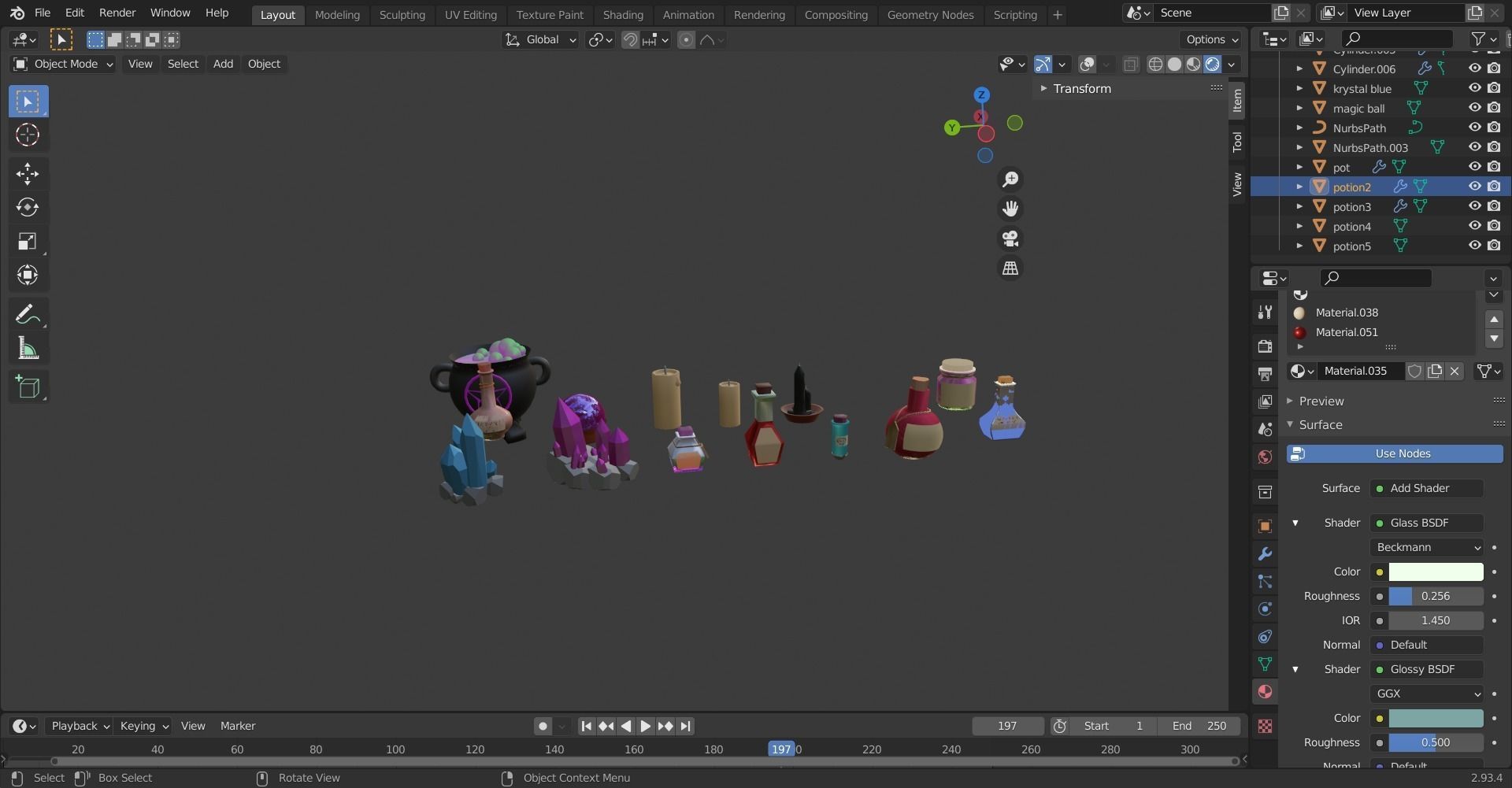Disable potion5 in renders camera icon
The height and width of the screenshot is (788, 1512).
pyautogui.click(x=1494, y=246)
